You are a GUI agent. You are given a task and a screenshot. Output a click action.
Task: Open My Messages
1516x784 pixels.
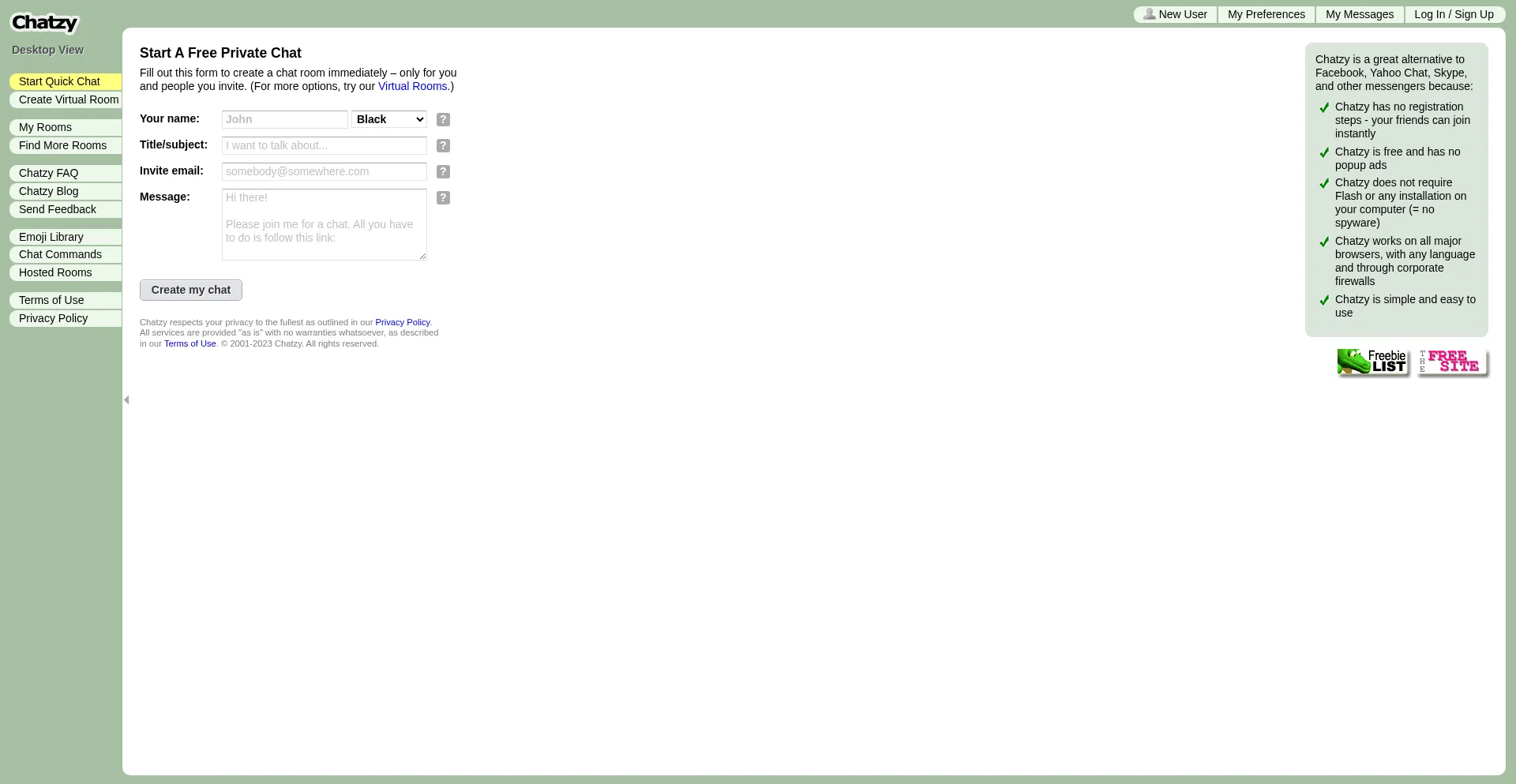1359,14
